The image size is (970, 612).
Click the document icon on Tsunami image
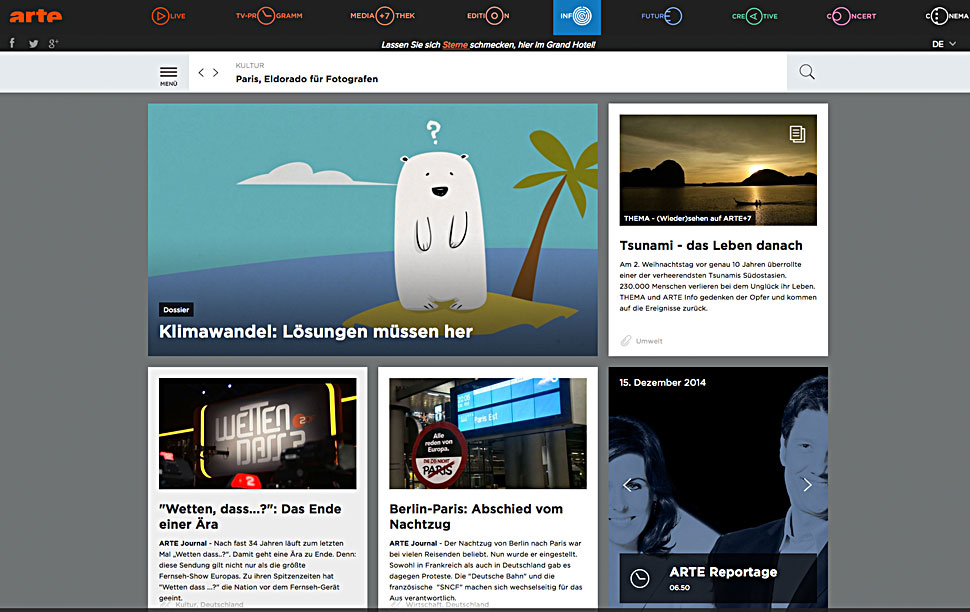click(797, 134)
